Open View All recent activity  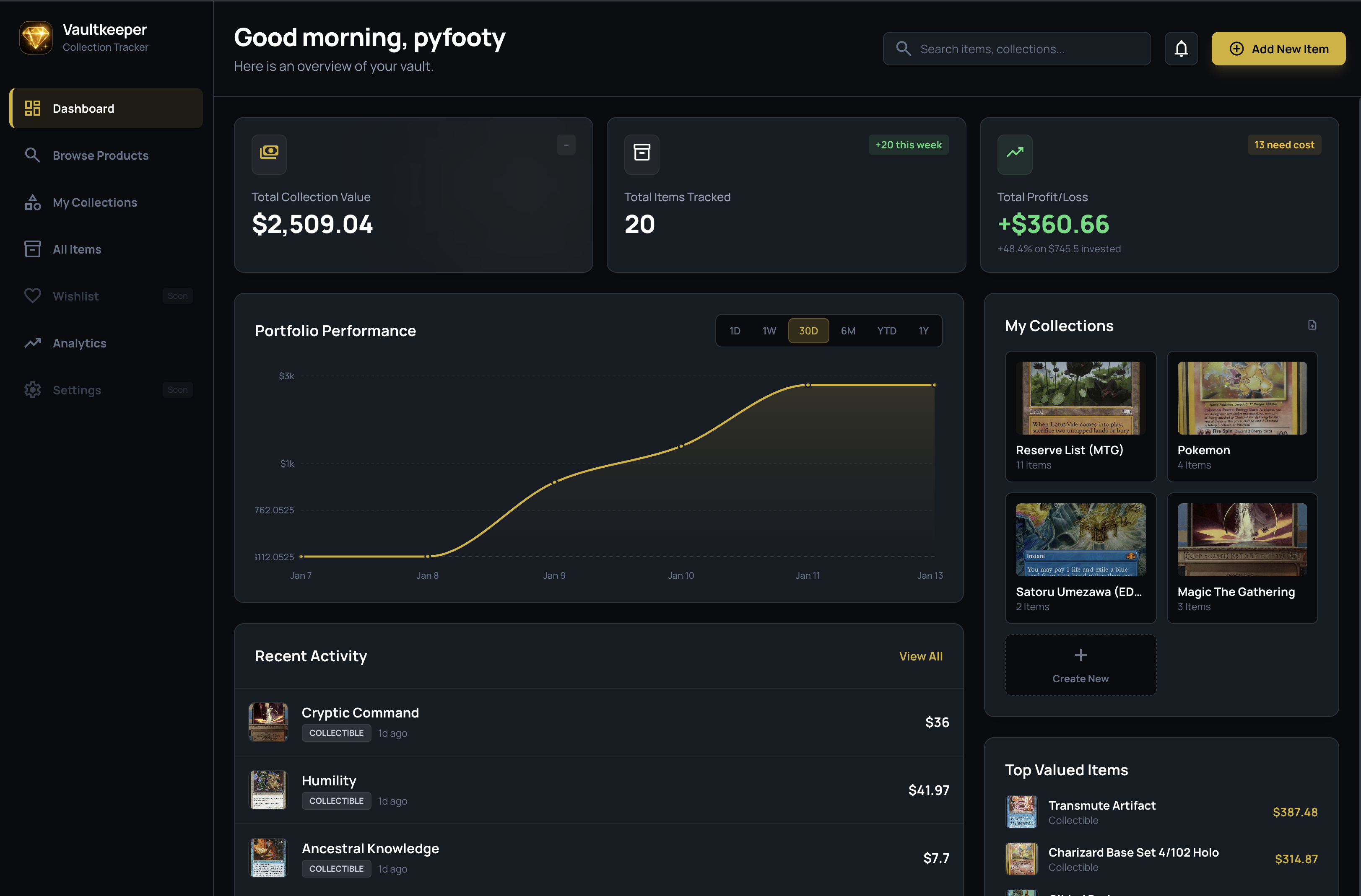click(920, 656)
